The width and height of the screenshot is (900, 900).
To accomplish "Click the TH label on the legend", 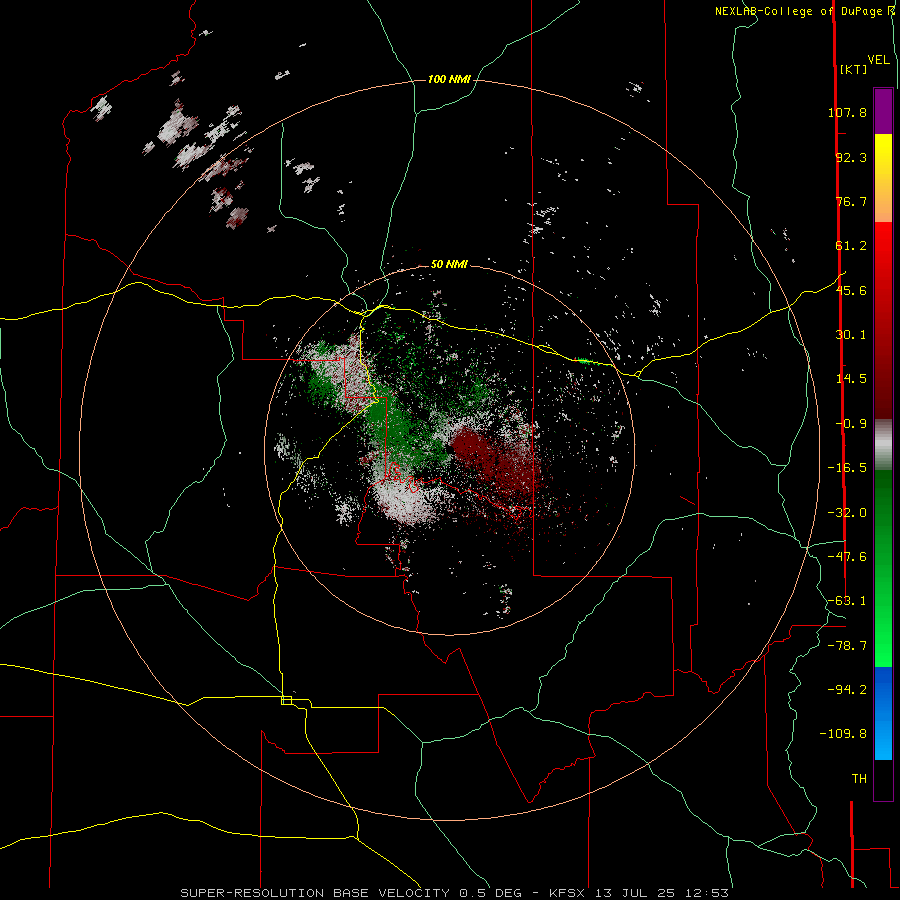I will (x=859, y=778).
